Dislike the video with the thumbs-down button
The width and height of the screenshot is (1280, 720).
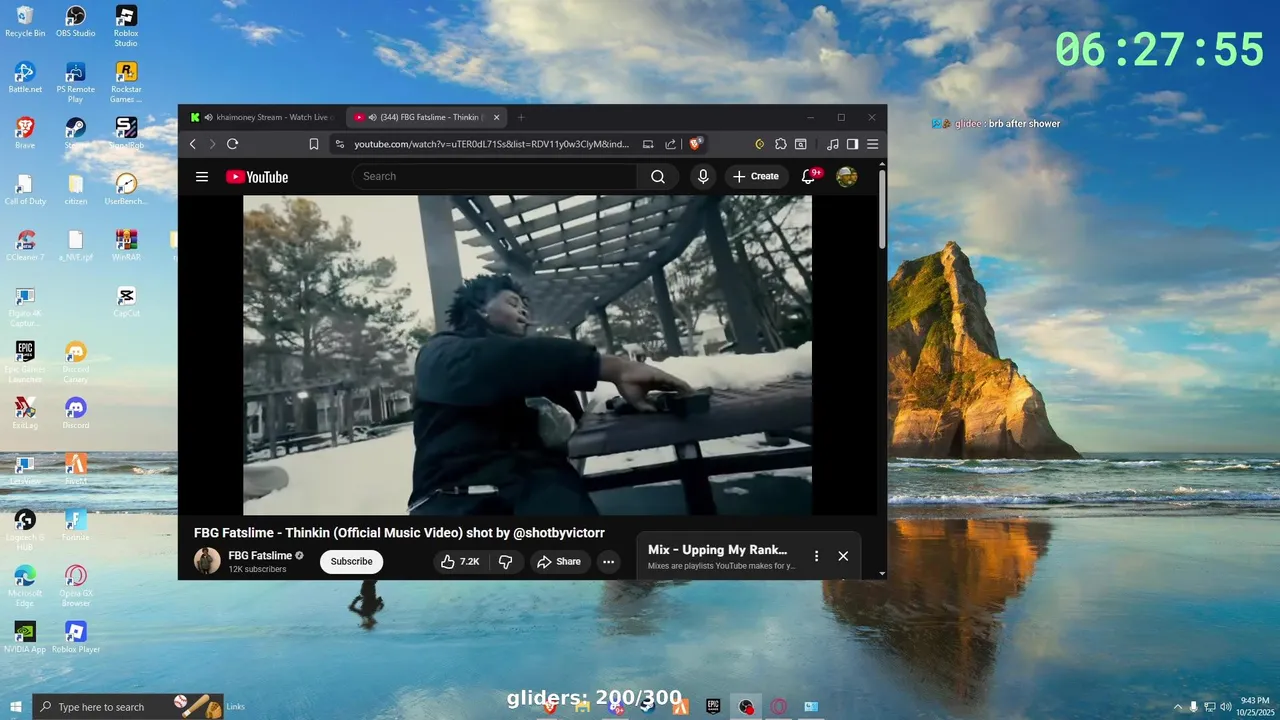505,562
